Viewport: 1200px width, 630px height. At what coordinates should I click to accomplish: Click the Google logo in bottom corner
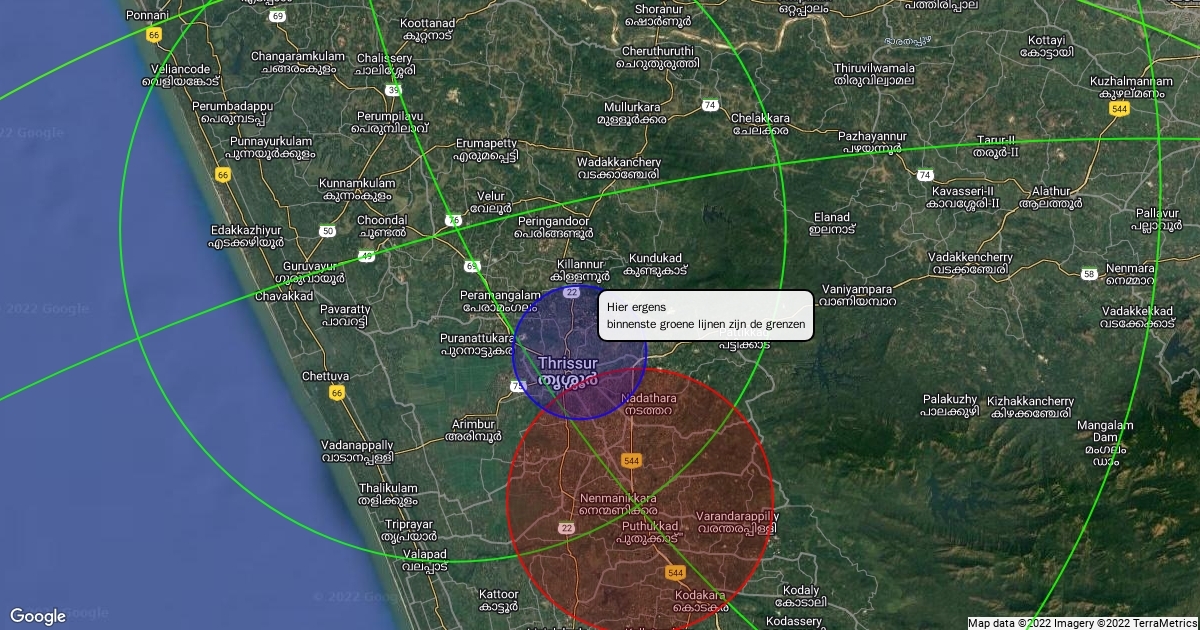point(38,616)
